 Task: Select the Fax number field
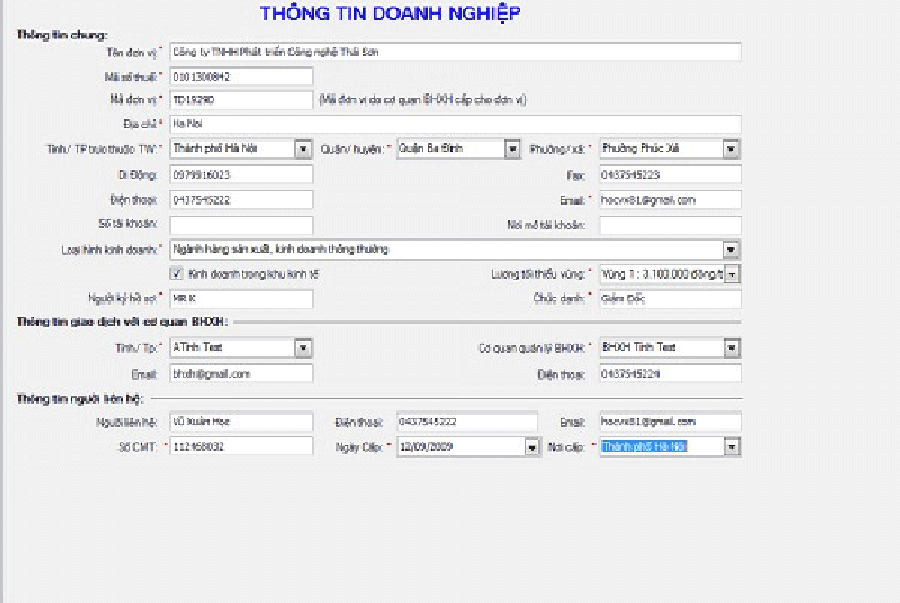(x=669, y=174)
